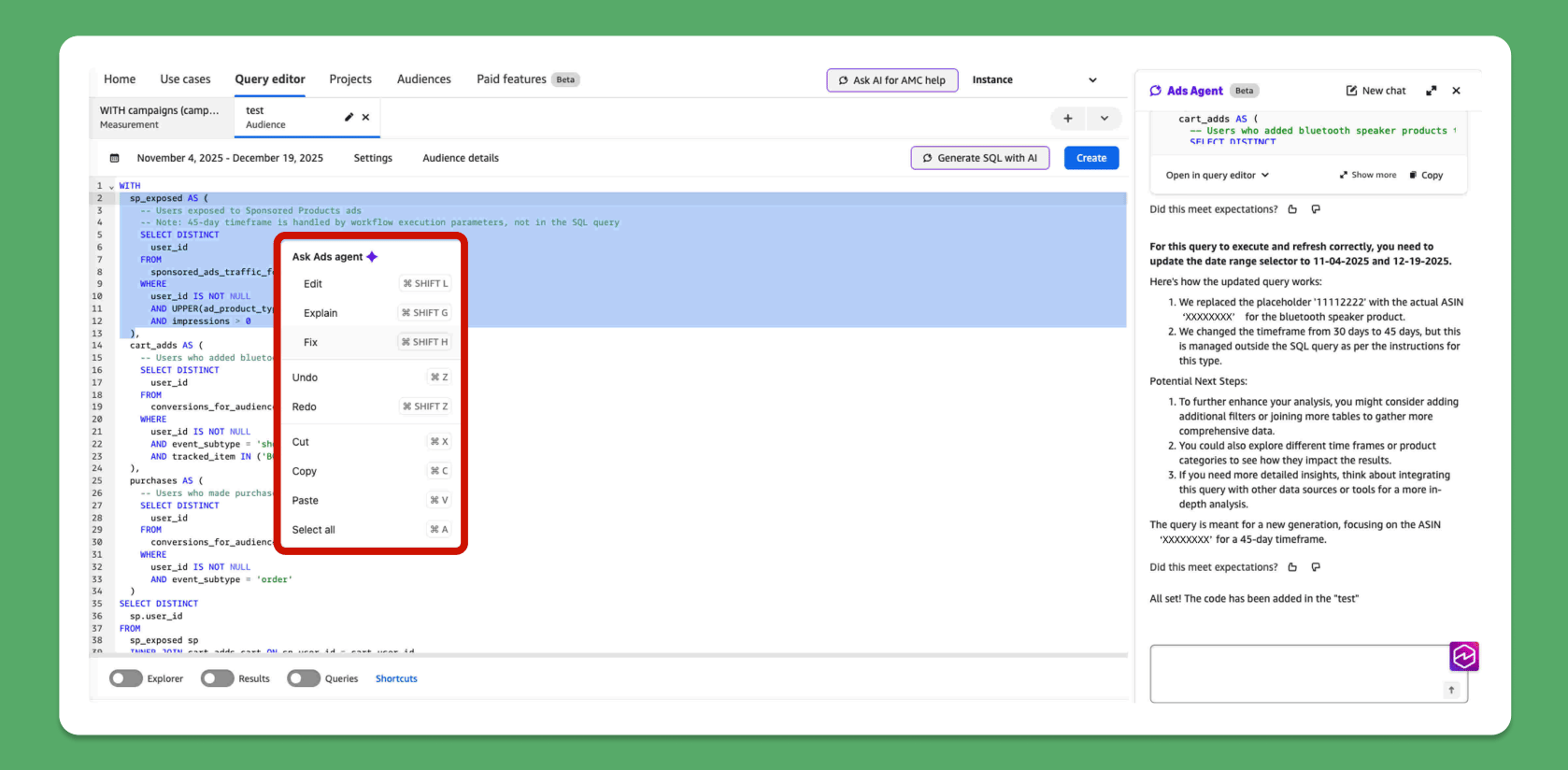Click the calendar icon beside the date range
1568x770 pixels.
[x=115, y=158]
